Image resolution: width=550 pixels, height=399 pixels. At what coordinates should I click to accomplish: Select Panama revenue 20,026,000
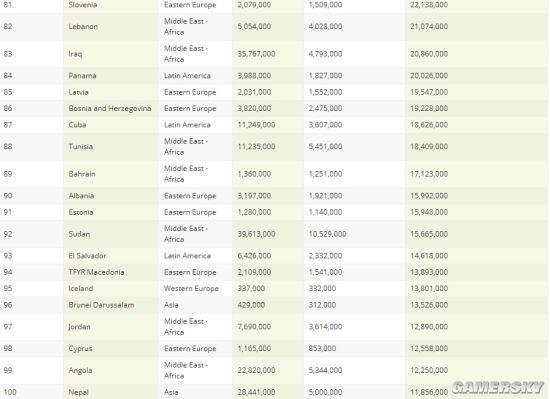pos(429,76)
